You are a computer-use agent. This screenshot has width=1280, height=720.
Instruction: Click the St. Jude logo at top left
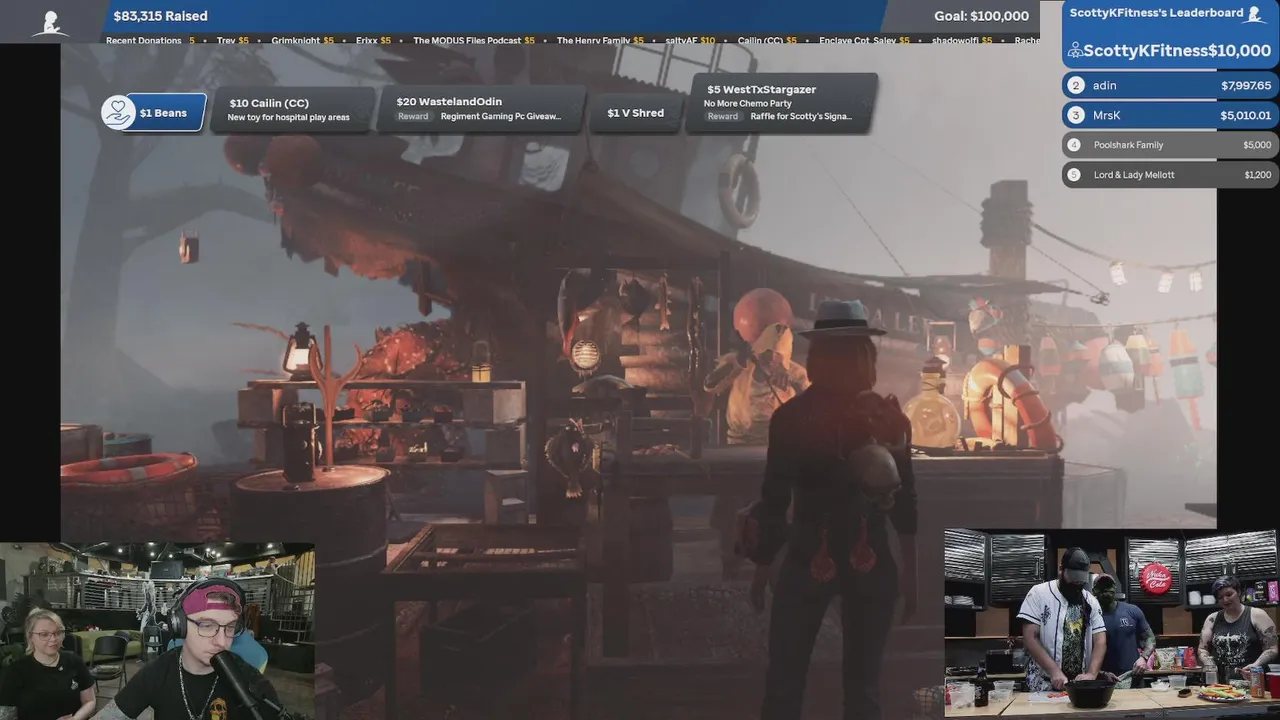coord(50,22)
